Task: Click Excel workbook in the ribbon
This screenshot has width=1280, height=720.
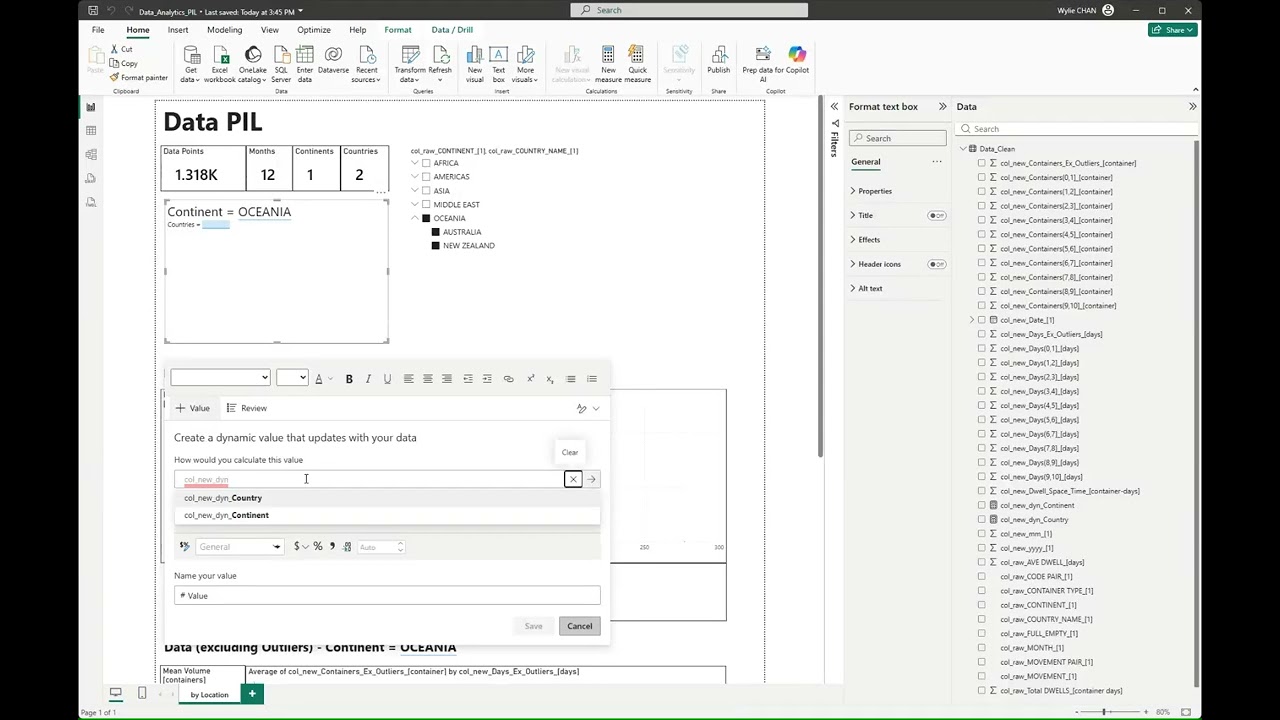Action: point(220,64)
